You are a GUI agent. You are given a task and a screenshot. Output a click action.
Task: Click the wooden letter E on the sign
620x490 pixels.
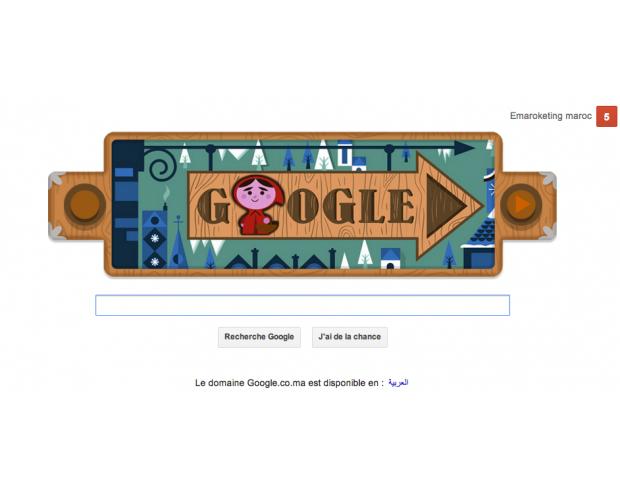tap(401, 206)
